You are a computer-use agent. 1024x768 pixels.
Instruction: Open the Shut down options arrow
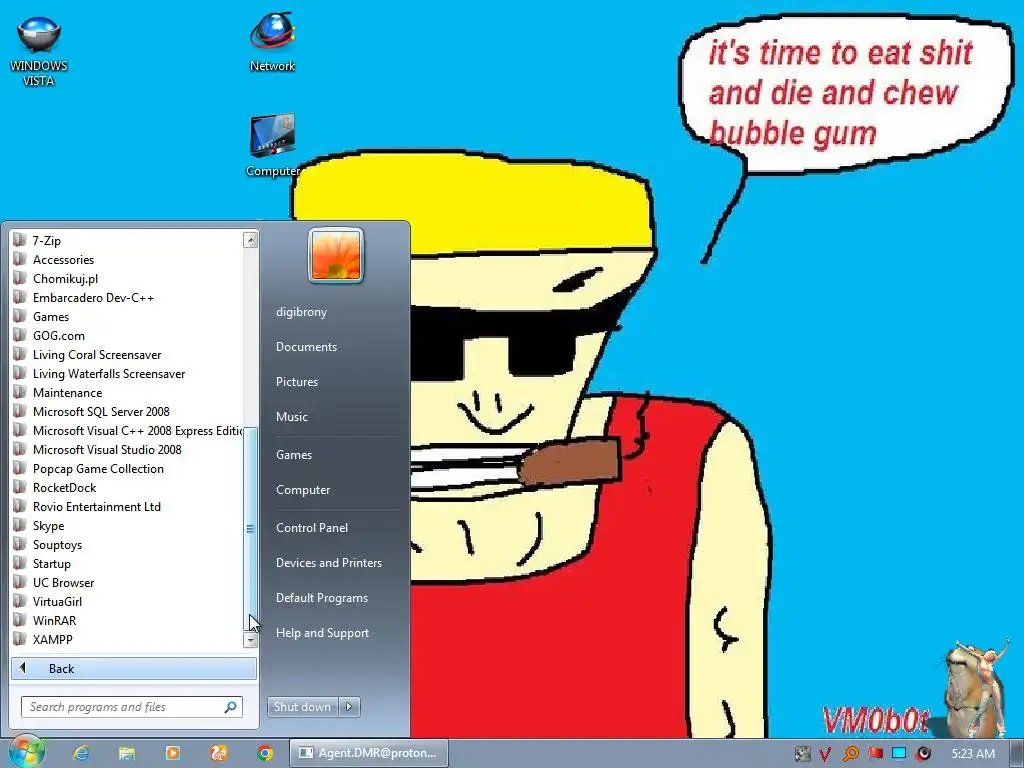click(x=349, y=707)
